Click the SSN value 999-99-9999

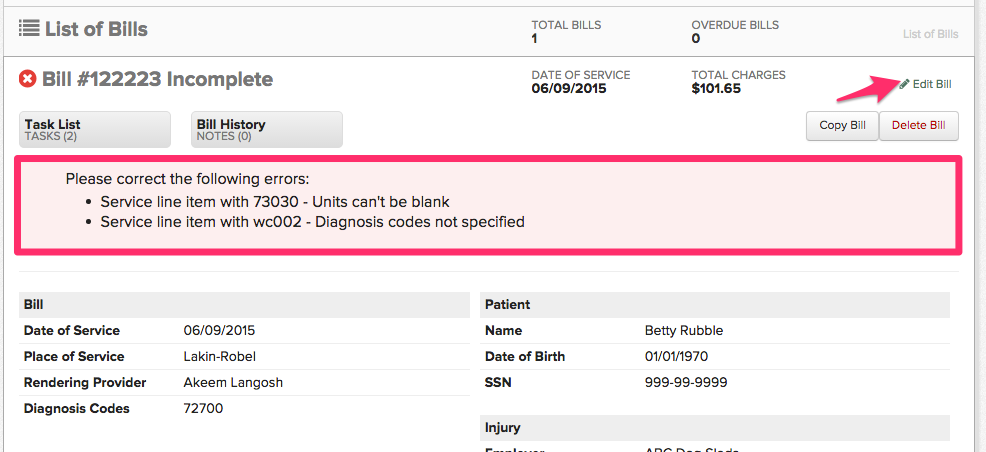[686, 382]
